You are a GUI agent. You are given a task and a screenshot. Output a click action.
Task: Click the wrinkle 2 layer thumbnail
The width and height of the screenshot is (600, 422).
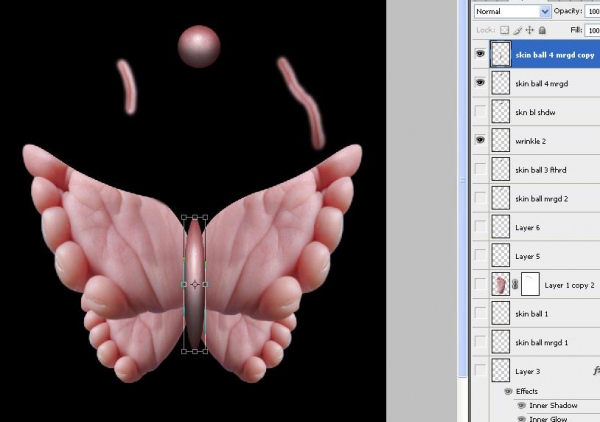point(501,140)
